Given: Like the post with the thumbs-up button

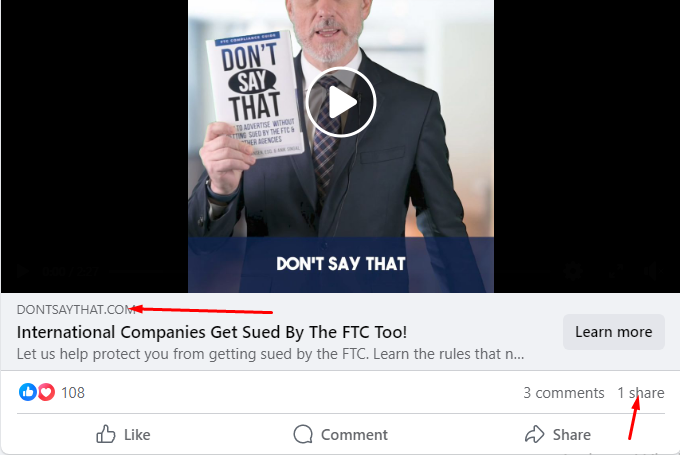Looking at the screenshot, I should pyautogui.click(x=123, y=434).
